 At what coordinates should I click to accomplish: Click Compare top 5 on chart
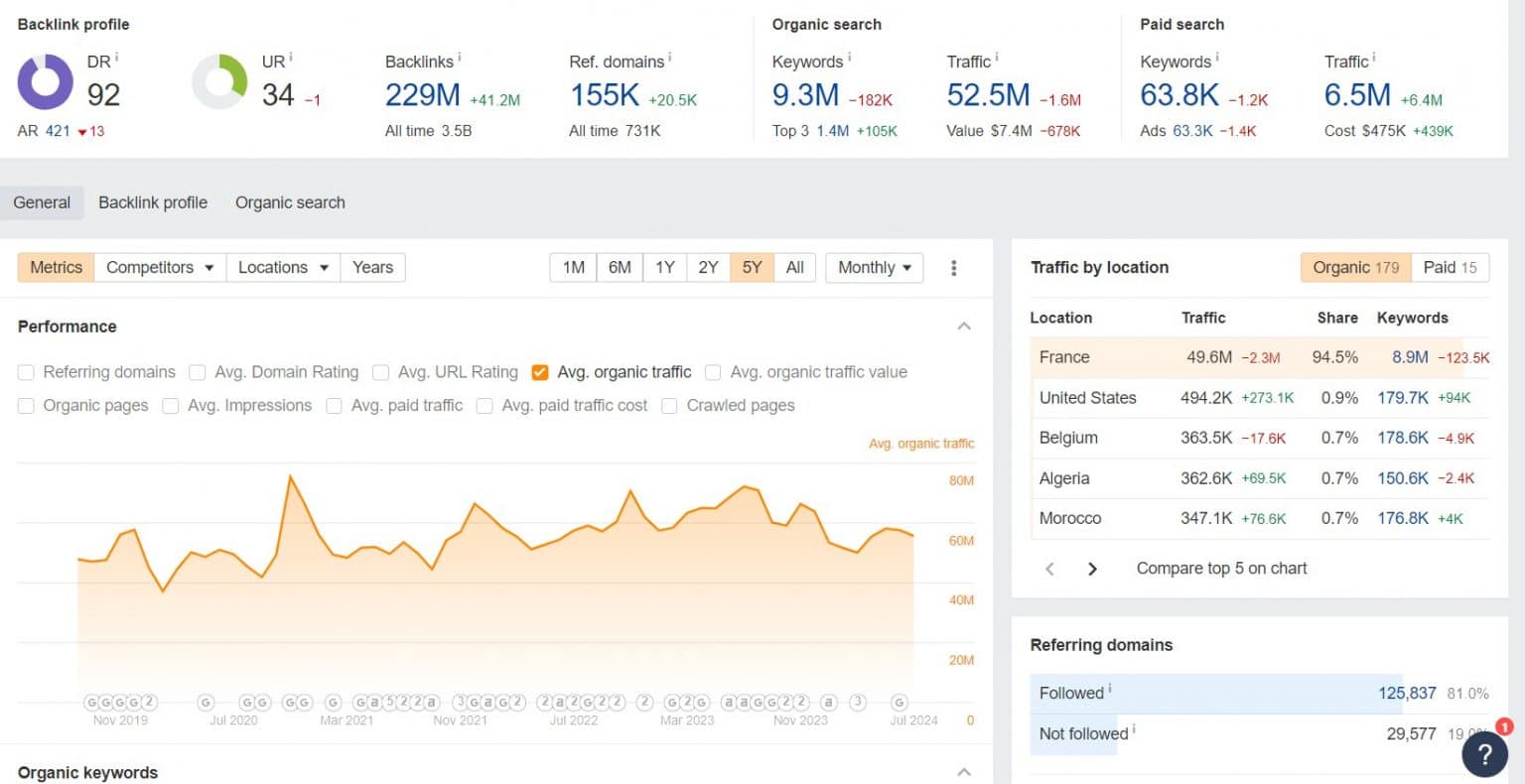1220,568
